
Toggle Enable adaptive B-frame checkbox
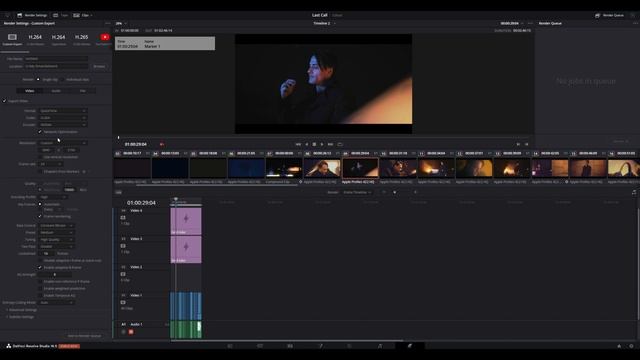coord(40,267)
